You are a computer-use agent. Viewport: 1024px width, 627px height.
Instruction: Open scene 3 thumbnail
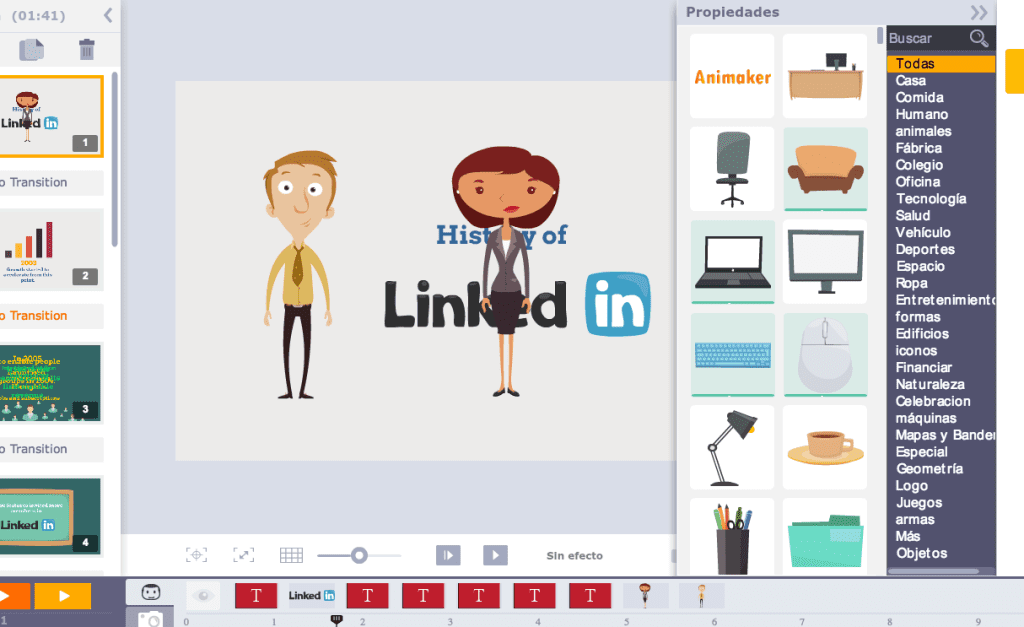point(52,383)
